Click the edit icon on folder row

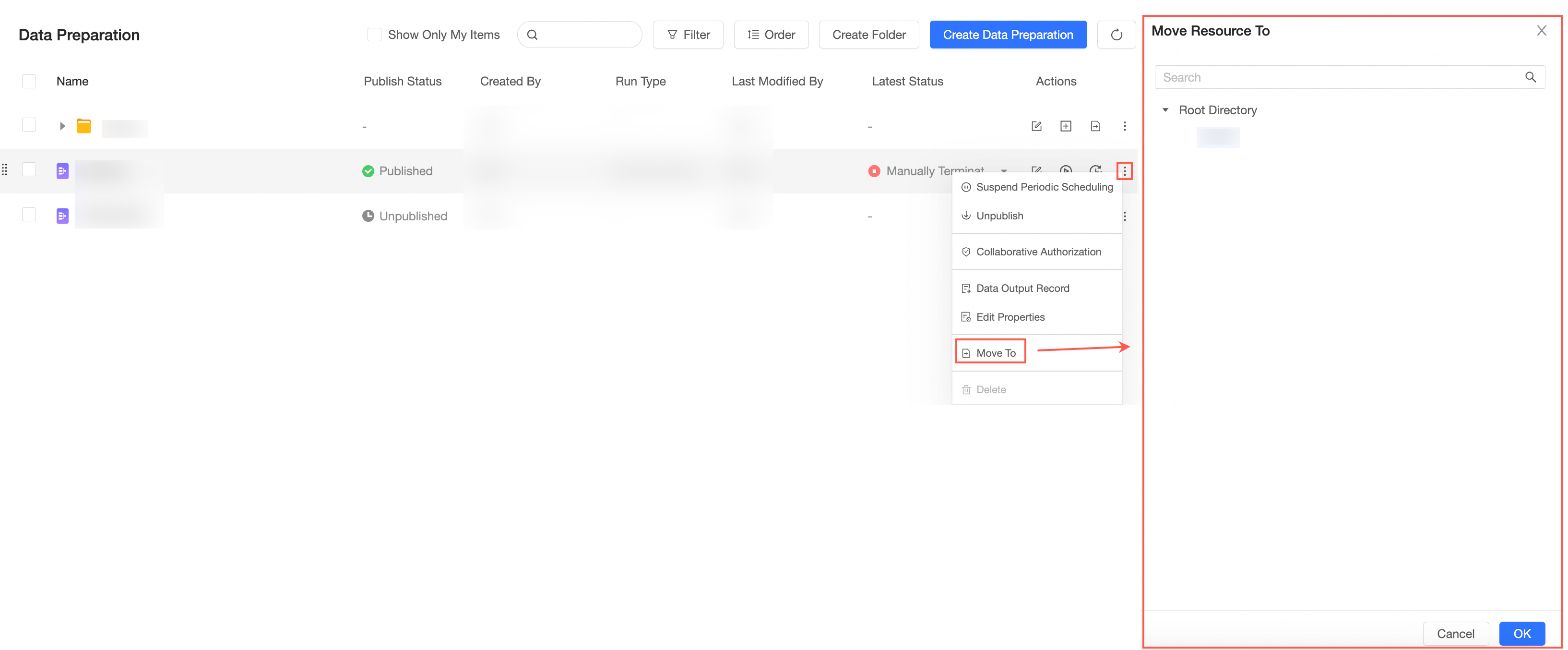pos(1036,126)
